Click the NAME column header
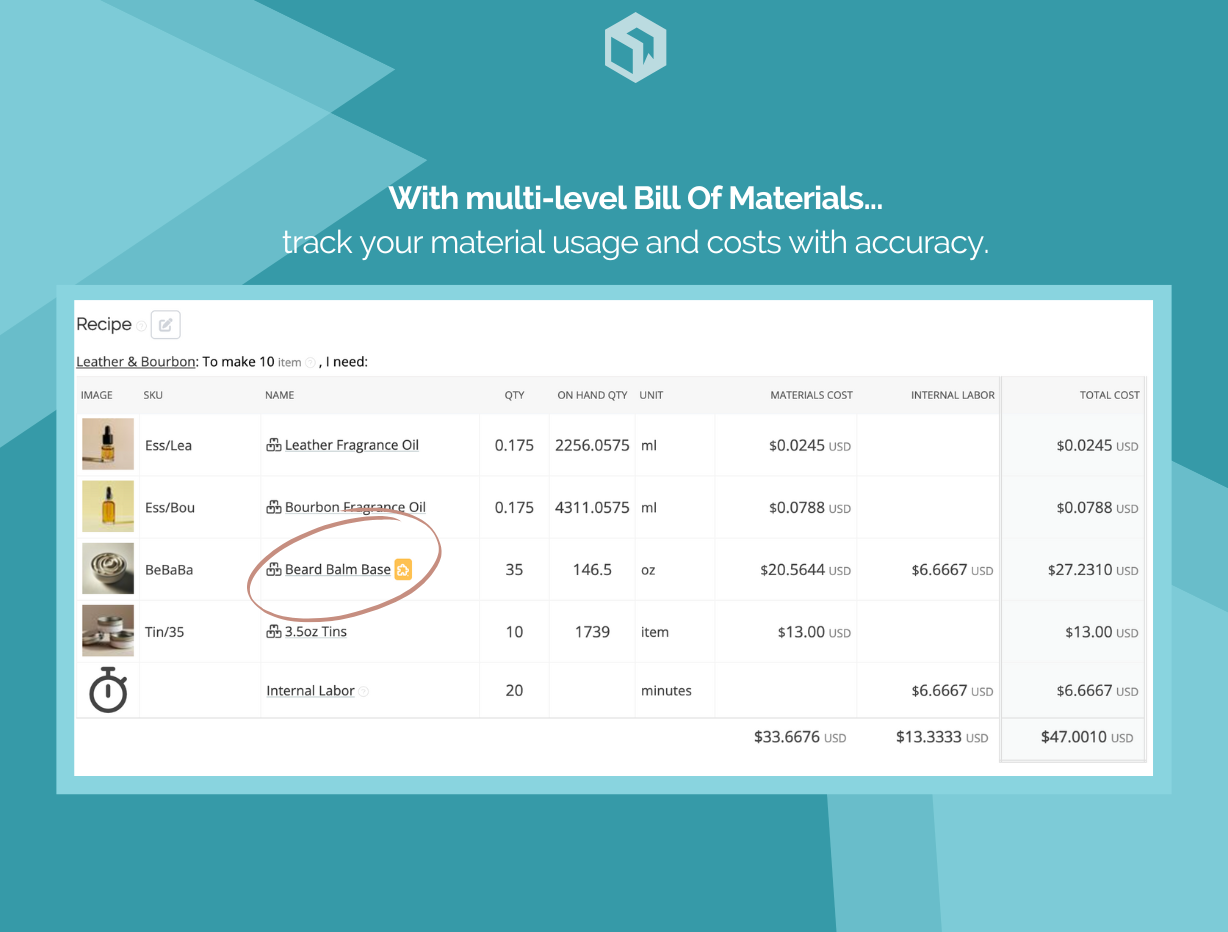 (x=280, y=395)
